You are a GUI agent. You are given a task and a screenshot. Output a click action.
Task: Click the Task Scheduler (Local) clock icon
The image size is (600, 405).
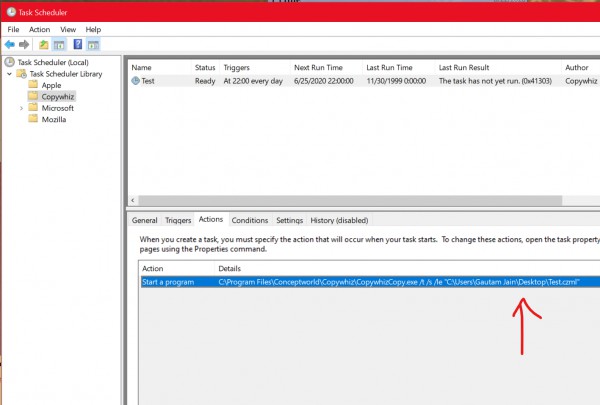(x=10, y=62)
